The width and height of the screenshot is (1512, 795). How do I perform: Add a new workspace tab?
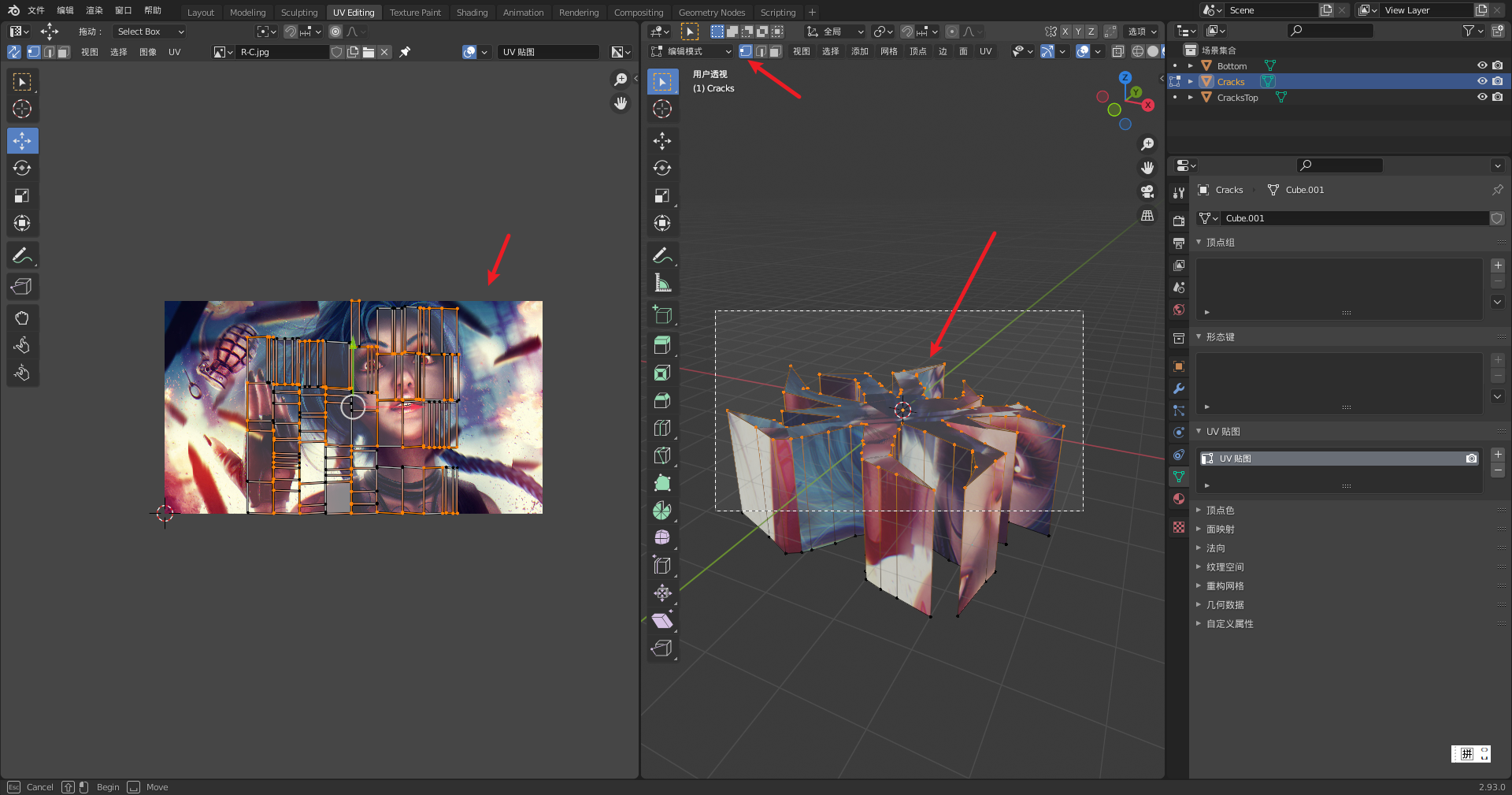click(812, 13)
